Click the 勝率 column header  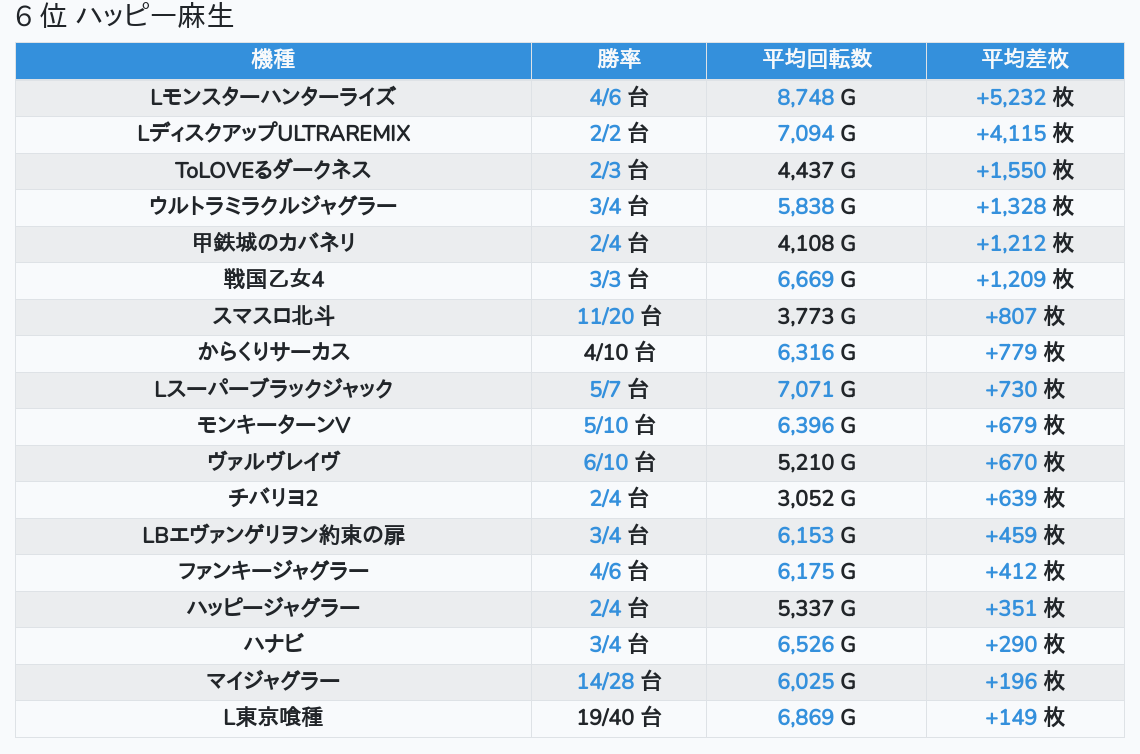[619, 60]
